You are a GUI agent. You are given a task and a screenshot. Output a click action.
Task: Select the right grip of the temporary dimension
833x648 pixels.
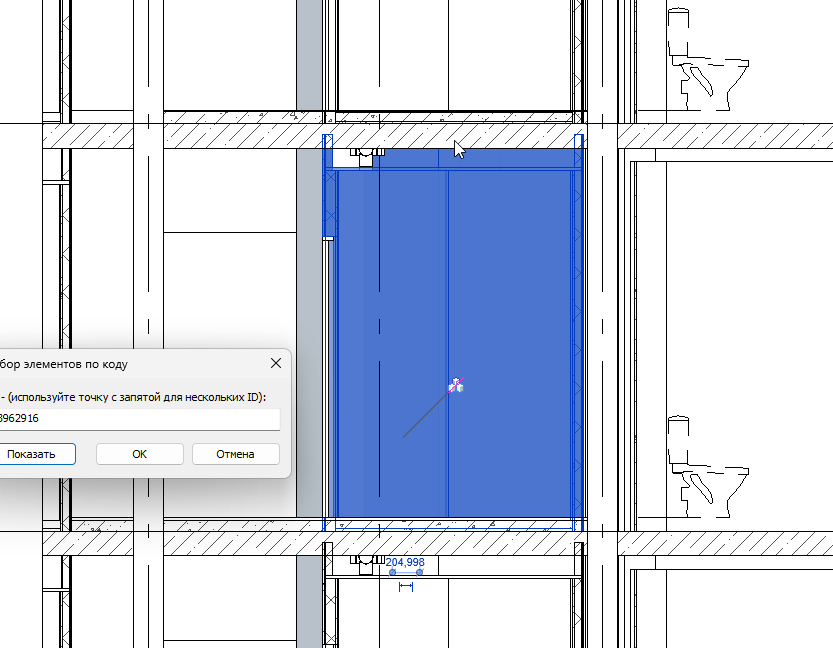(419, 572)
